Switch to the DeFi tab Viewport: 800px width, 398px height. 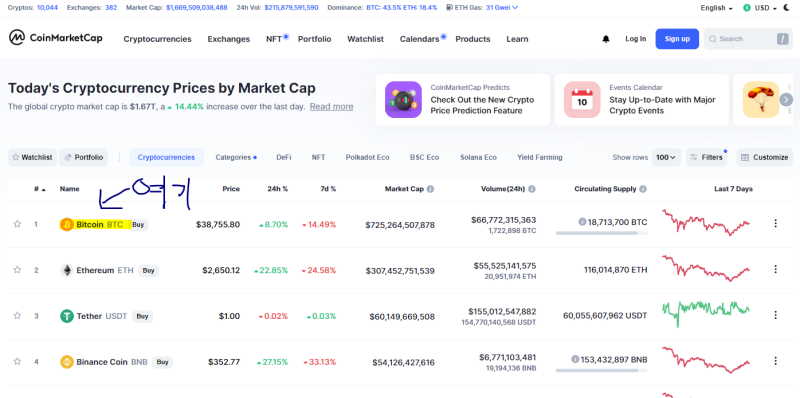pos(284,158)
